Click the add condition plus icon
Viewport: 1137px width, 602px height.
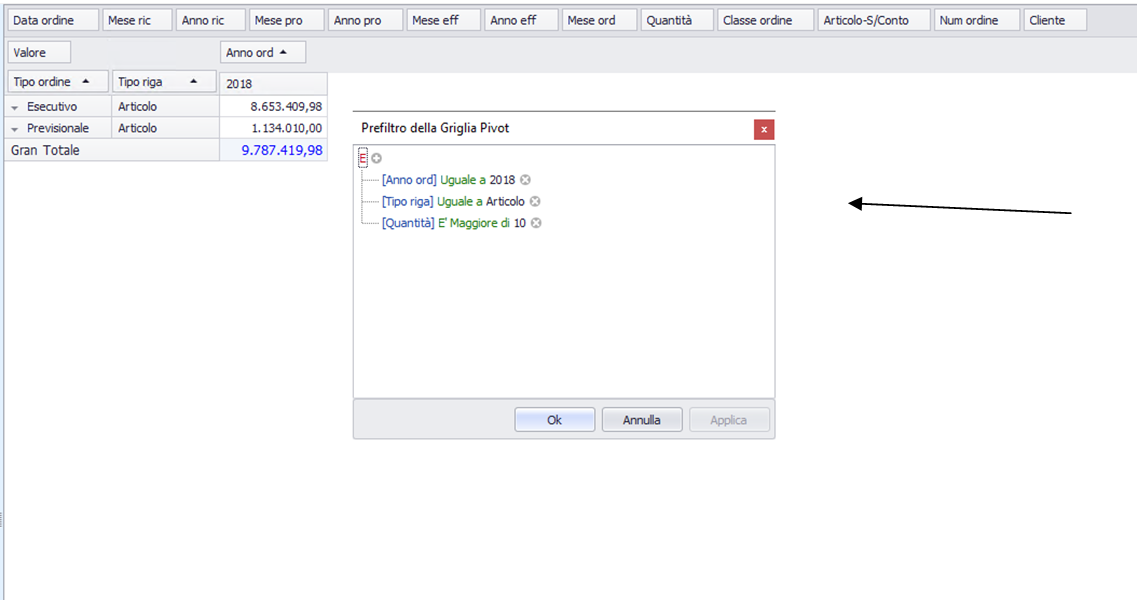click(x=377, y=158)
